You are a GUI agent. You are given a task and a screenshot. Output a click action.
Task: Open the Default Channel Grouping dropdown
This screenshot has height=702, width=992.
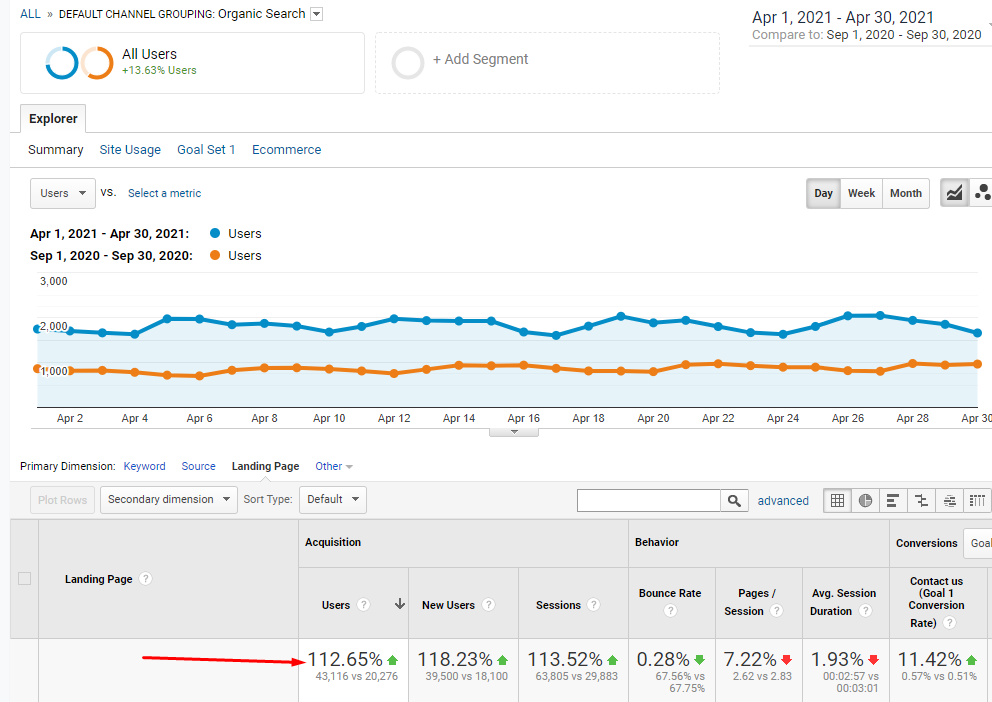coord(316,13)
